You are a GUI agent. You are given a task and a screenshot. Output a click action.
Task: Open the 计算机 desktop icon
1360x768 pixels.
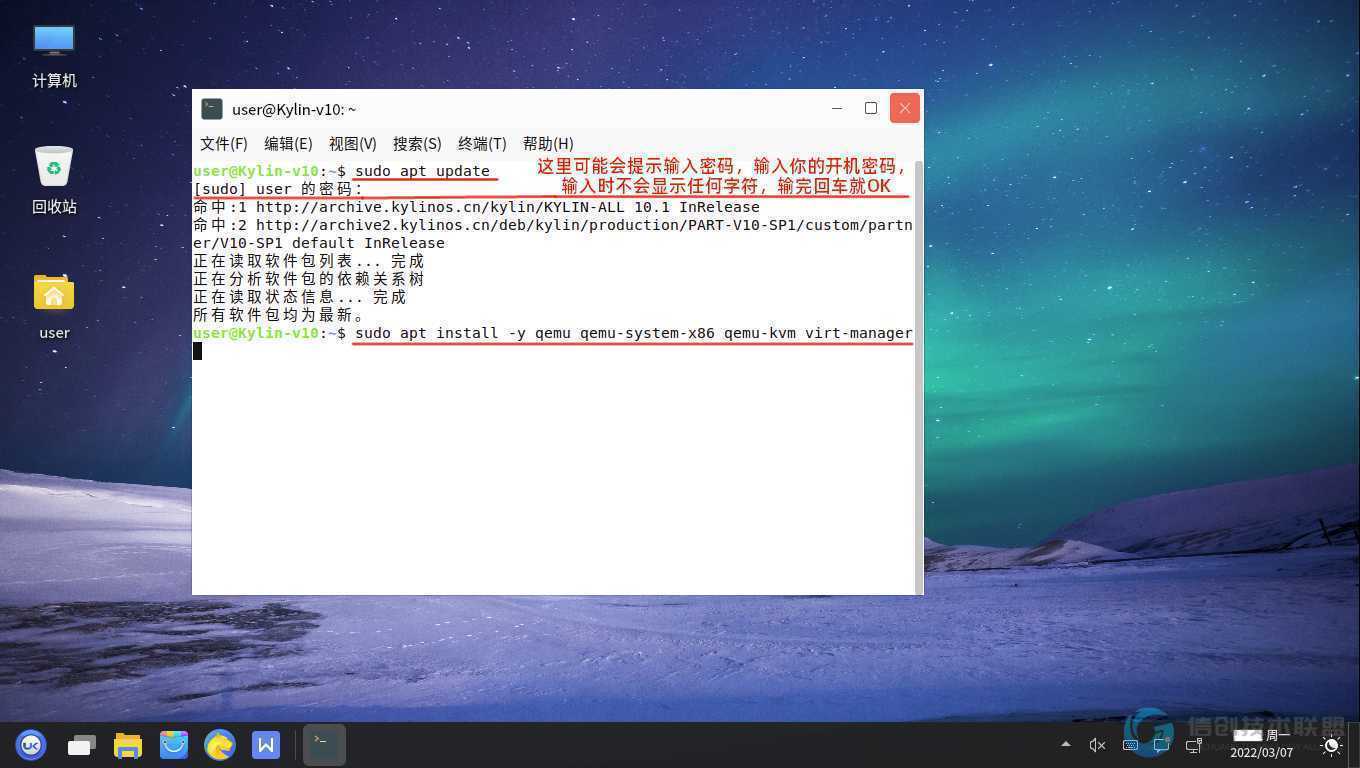(54, 55)
